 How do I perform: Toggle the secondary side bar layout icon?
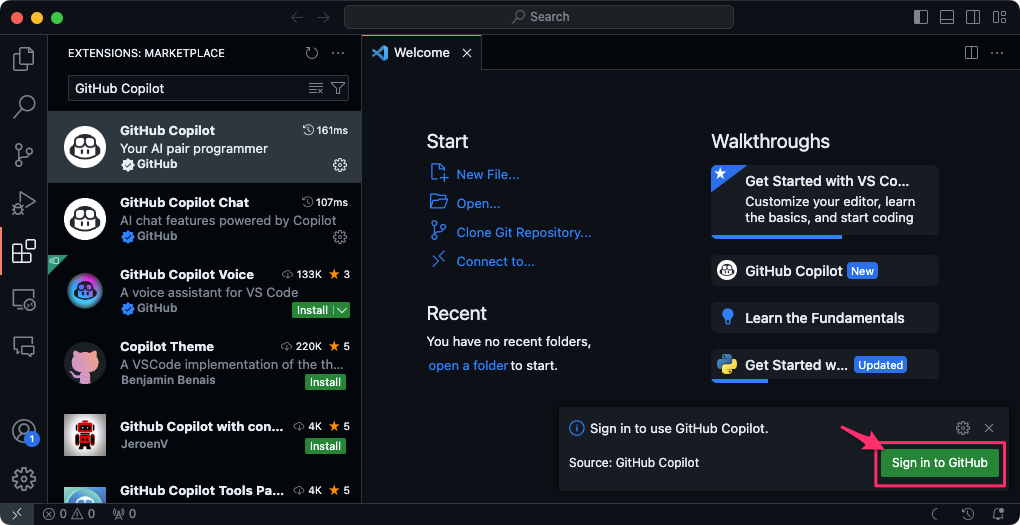pos(973,18)
